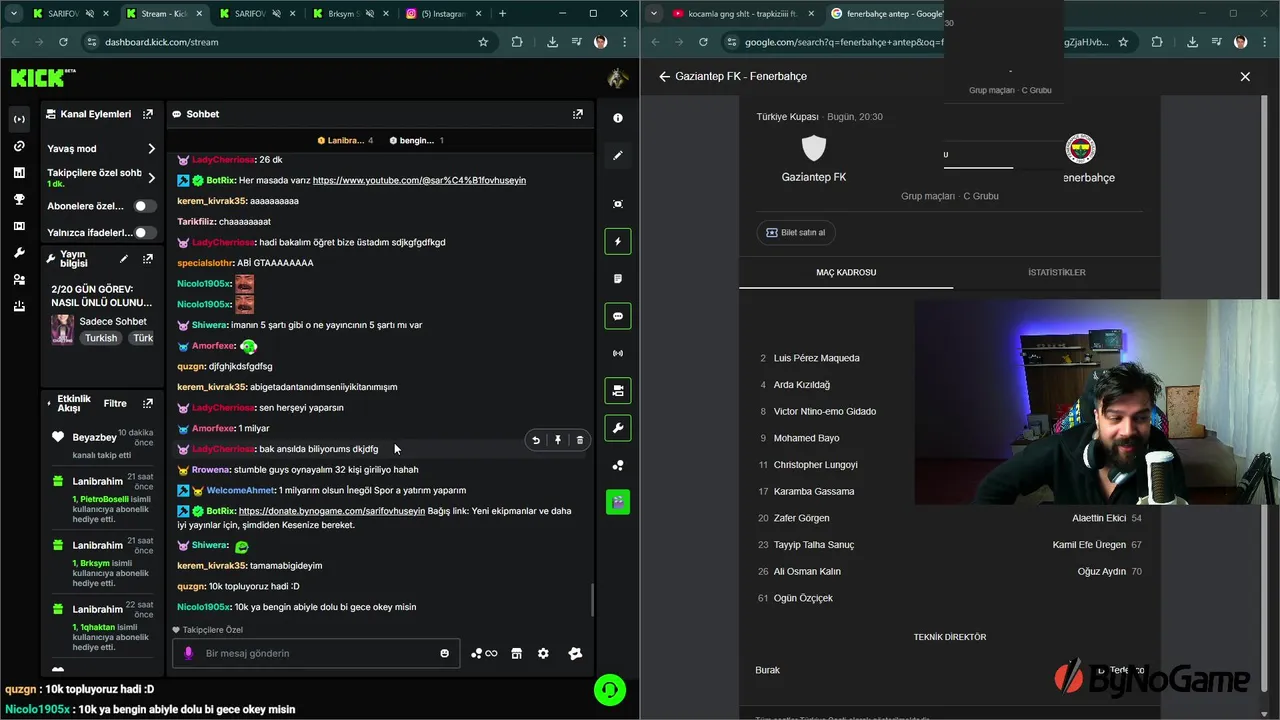Click the Bilet satın al button
The height and width of the screenshot is (720, 1280).
[x=796, y=233]
